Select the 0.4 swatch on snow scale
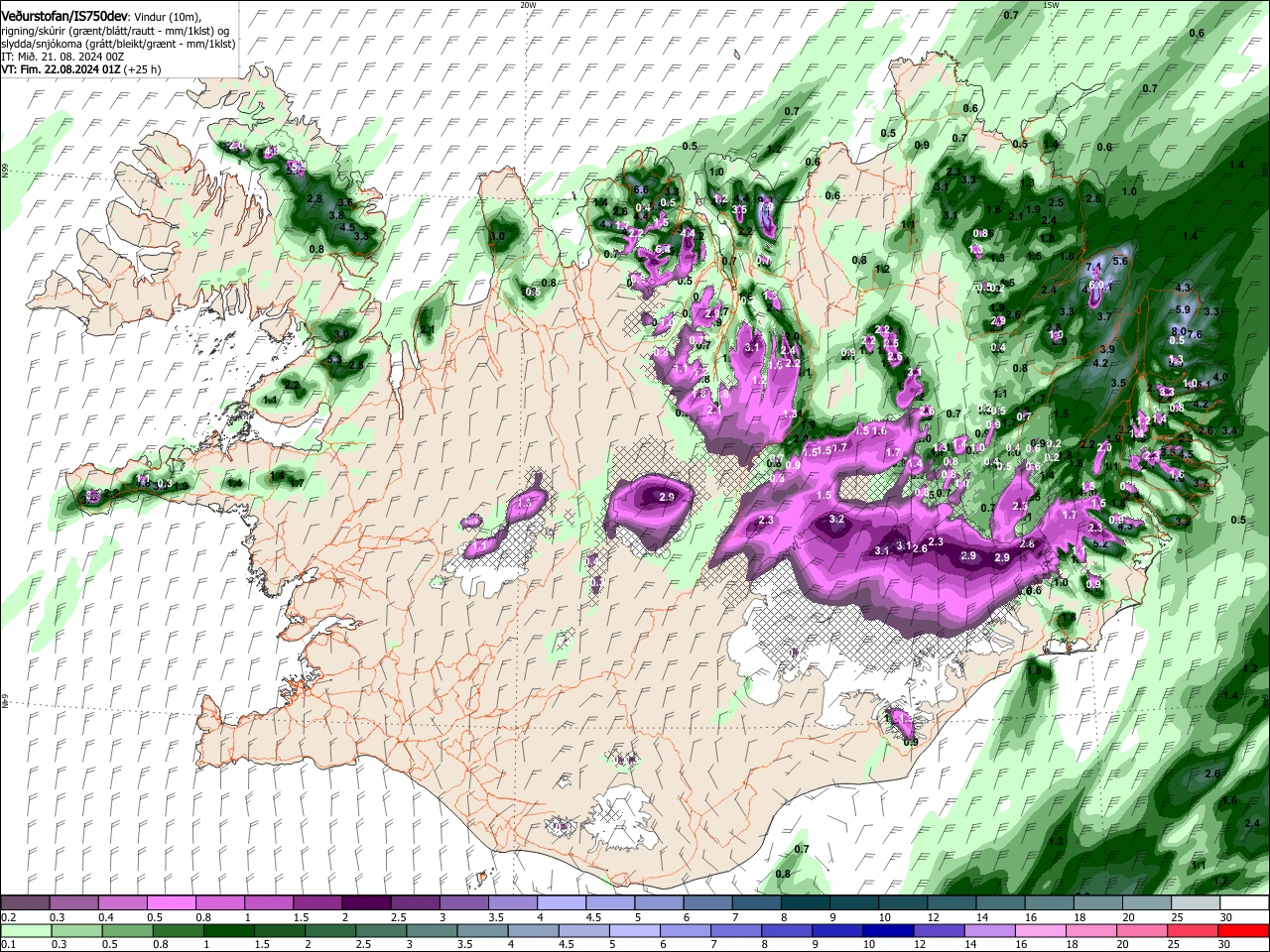 click(122, 903)
